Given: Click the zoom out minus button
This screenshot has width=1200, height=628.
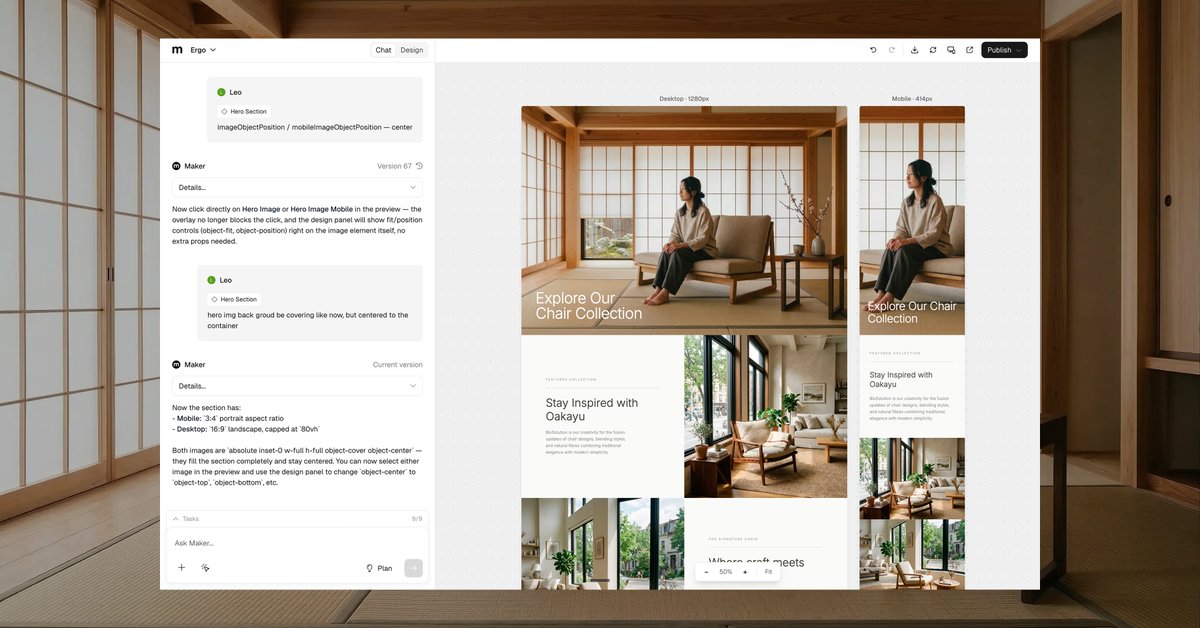Looking at the screenshot, I should 706,572.
